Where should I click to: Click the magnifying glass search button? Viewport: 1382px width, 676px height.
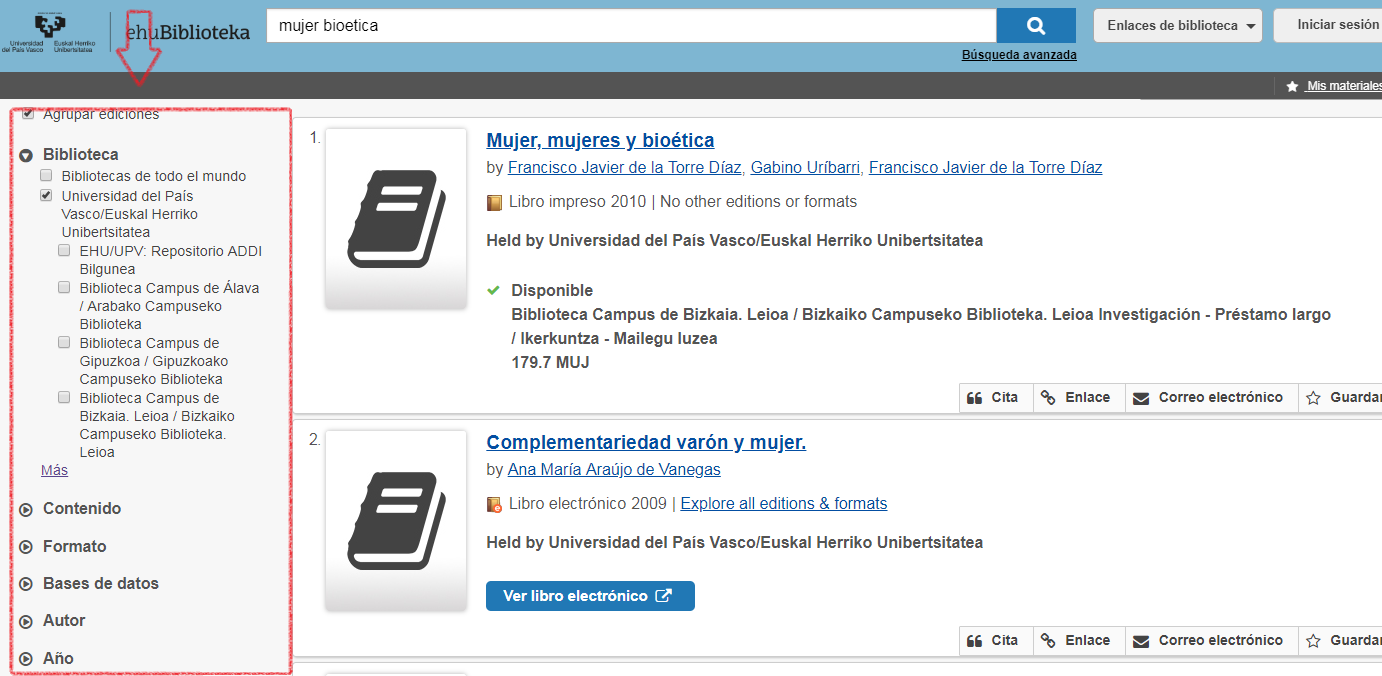coord(1036,26)
